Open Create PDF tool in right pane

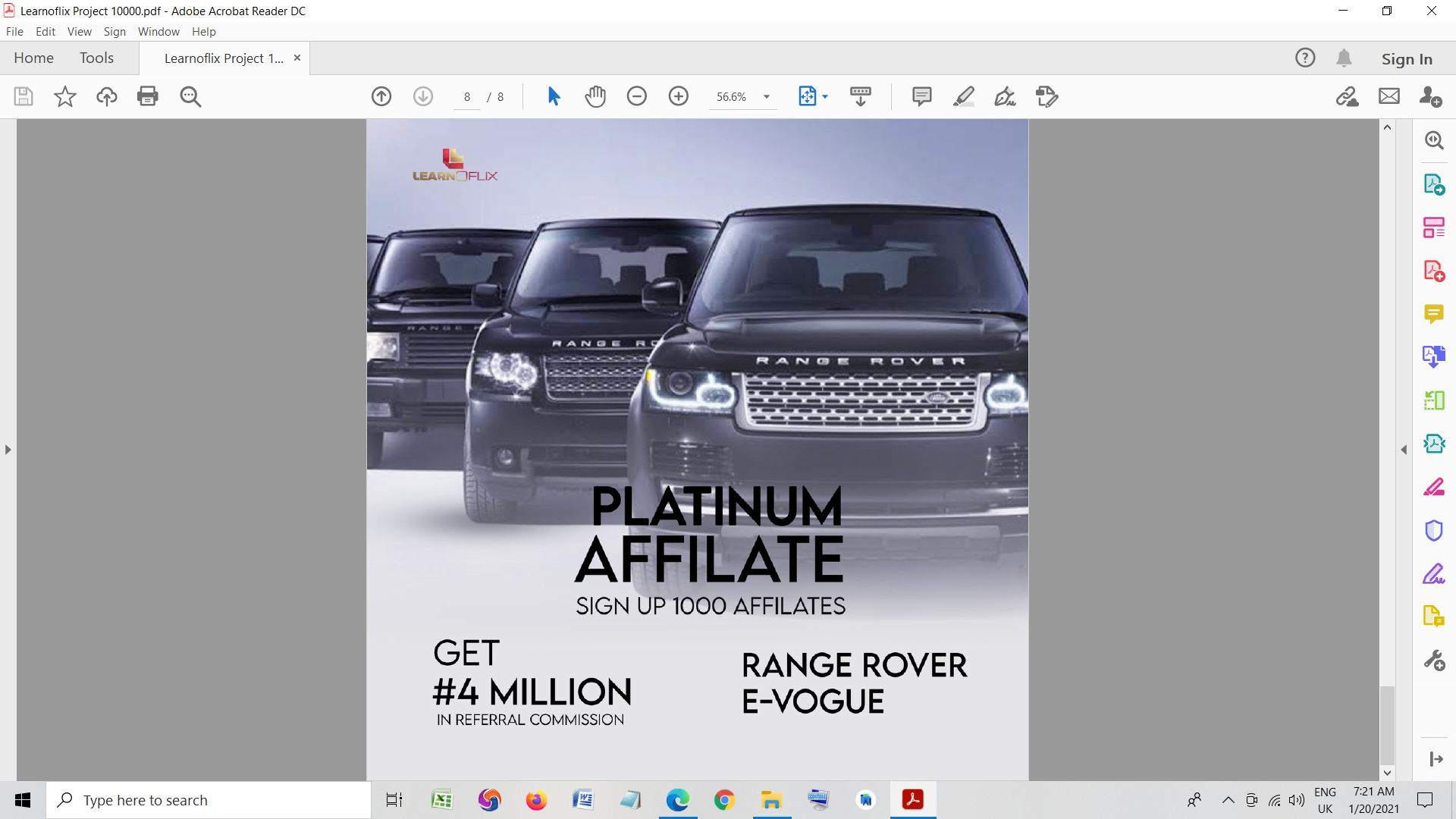pyautogui.click(x=1434, y=271)
